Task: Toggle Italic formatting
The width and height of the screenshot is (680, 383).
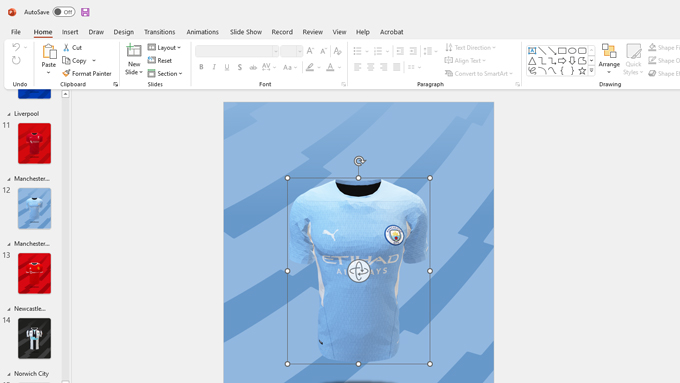Action: (x=214, y=67)
